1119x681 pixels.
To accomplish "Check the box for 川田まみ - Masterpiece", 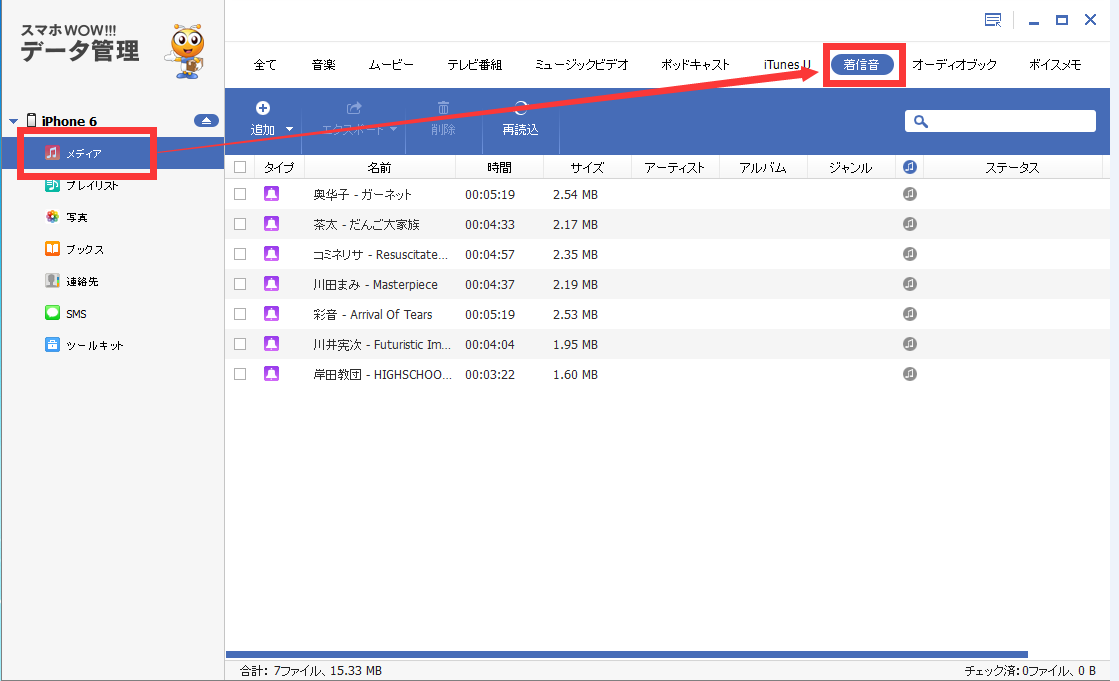I will click(x=240, y=284).
